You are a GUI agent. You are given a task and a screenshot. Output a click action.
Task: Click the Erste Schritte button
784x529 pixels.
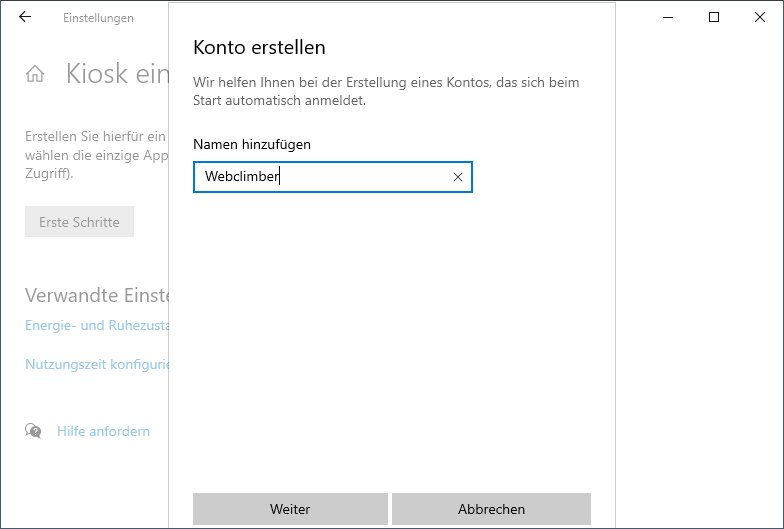[79, 222]
